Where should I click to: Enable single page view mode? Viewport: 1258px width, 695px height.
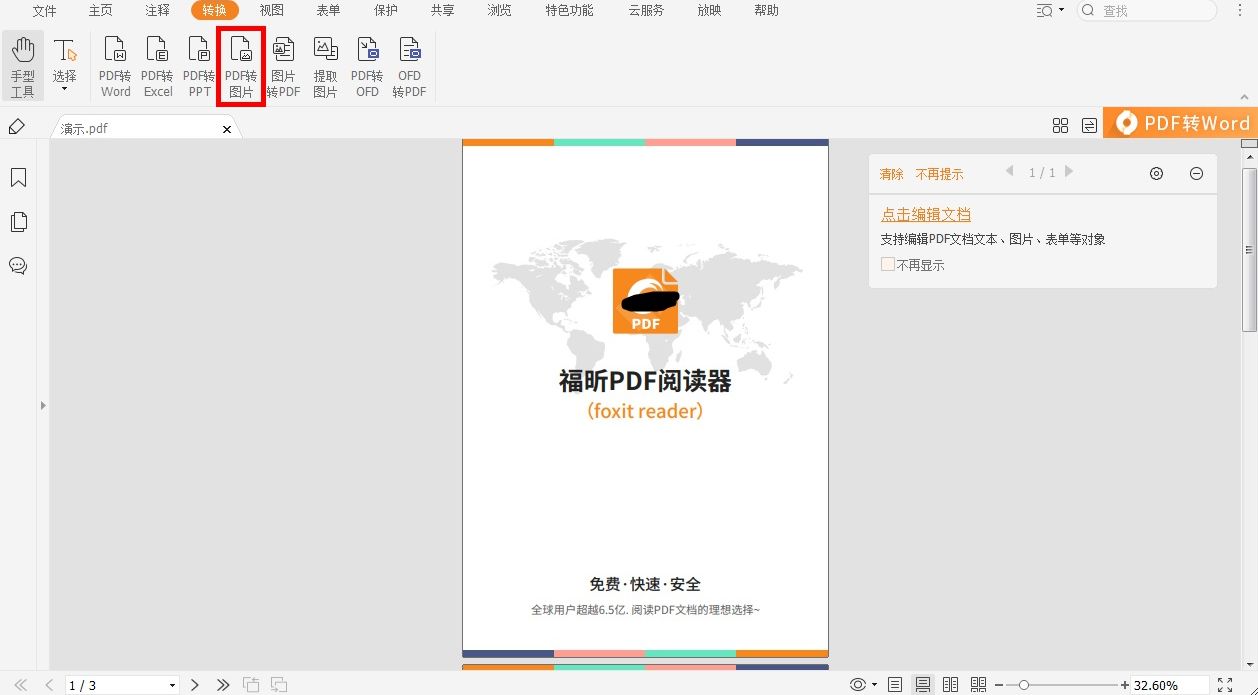click(x=894, y=684)
